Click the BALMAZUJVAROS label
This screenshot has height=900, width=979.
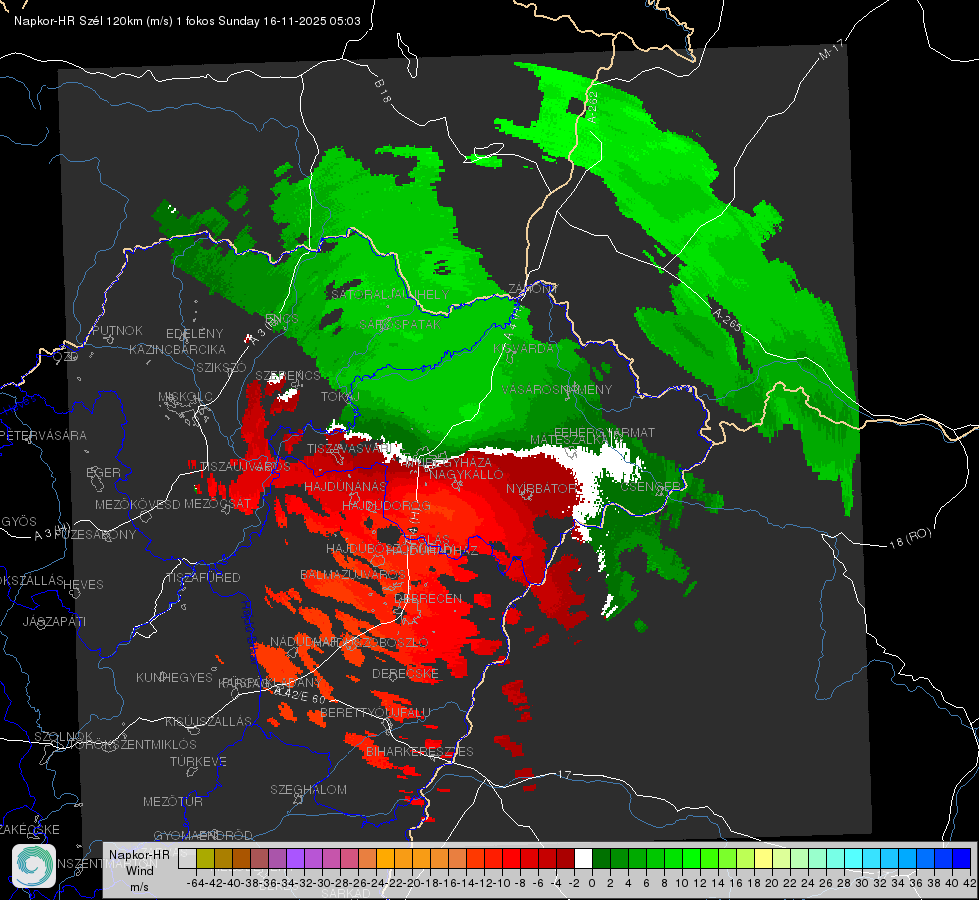(x=353, y=575)
